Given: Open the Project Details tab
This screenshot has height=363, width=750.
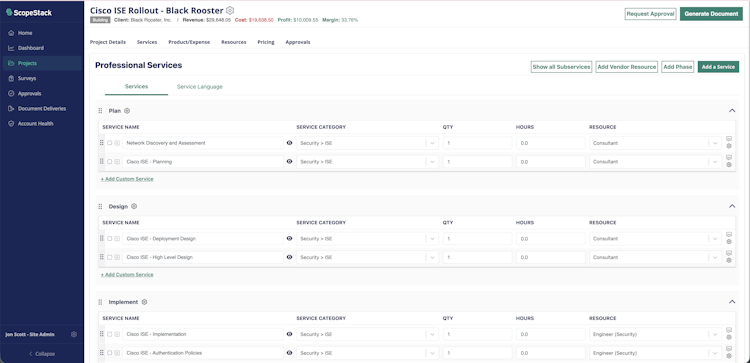Looking at the screenshot, I should coord(108,42).
